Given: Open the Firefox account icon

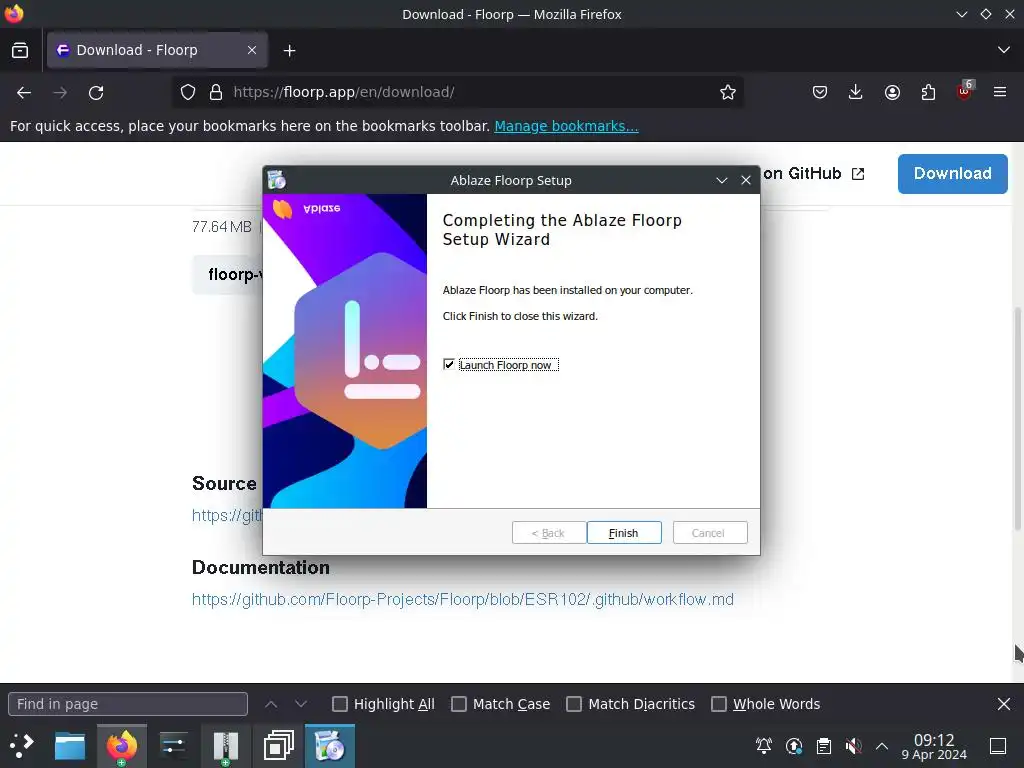Looking at the screenshot, I should [892, 93].
